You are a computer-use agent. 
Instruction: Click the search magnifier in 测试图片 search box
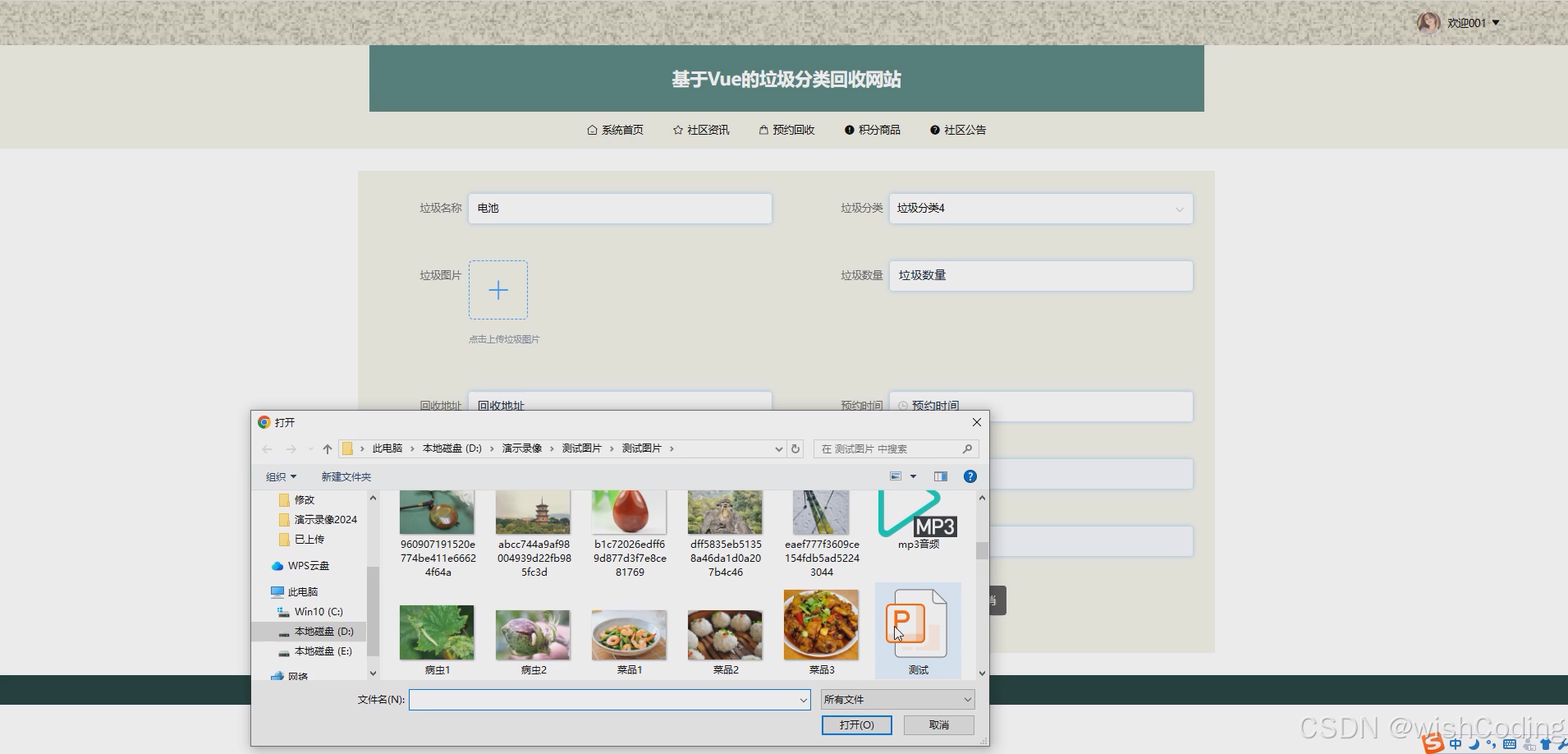point(969,448)
